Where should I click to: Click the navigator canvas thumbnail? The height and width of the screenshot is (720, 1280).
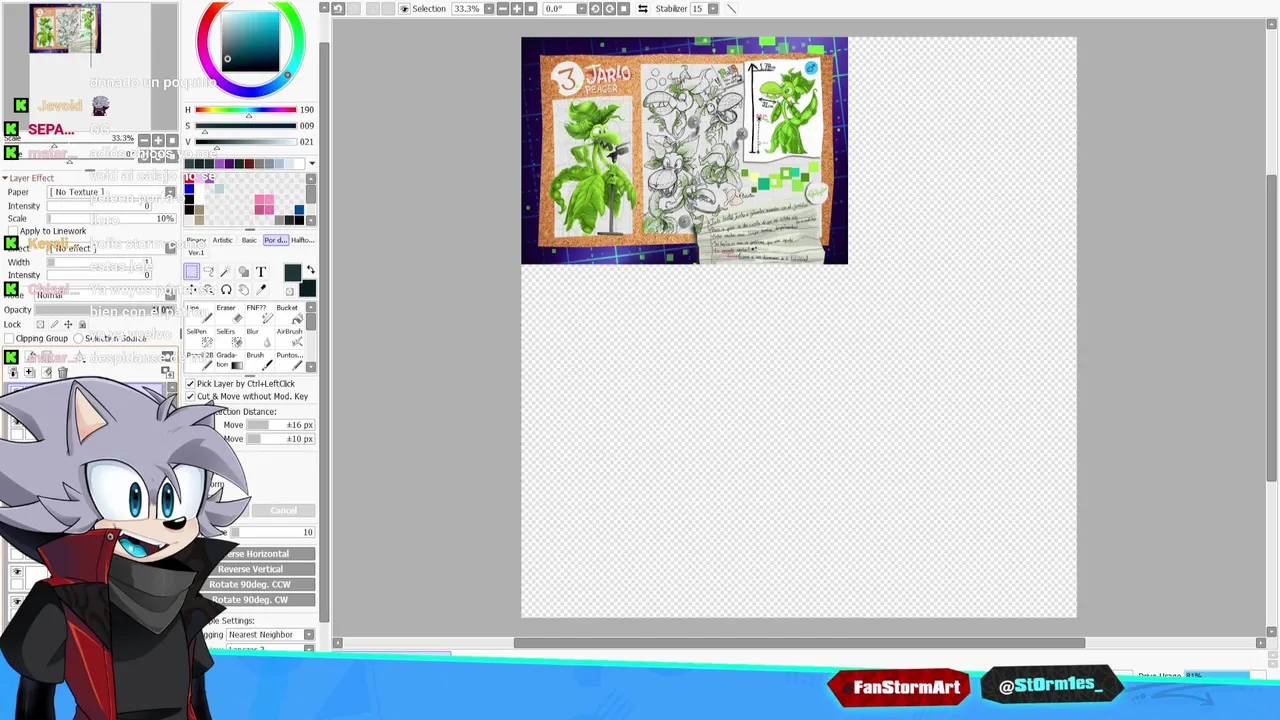pos(65,28)
